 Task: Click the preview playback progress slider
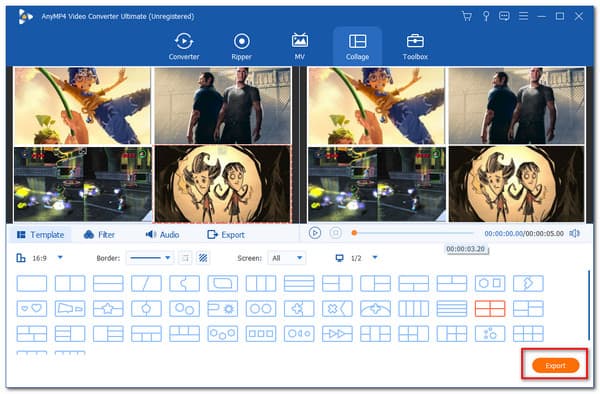click(x=412, y=233)
